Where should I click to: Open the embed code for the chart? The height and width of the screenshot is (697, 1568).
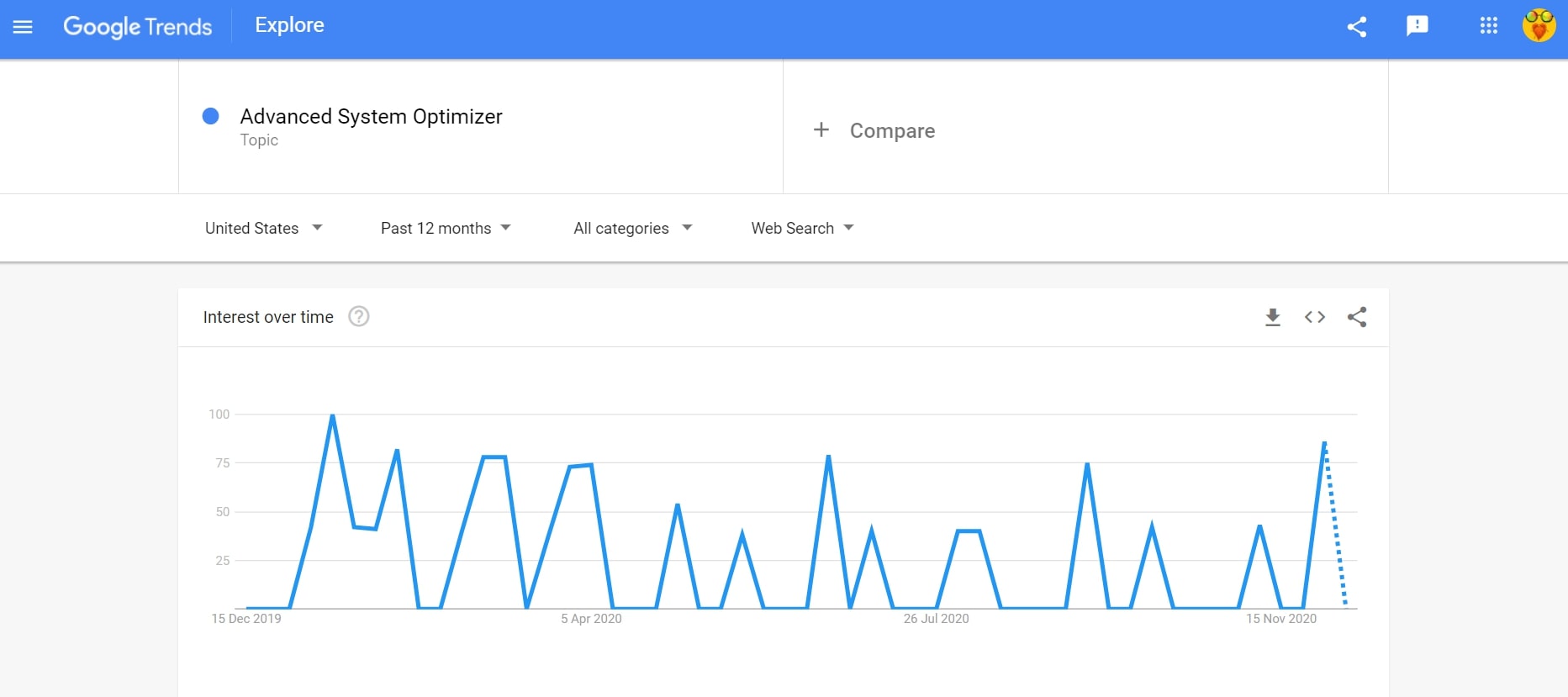click(1314, 317)
